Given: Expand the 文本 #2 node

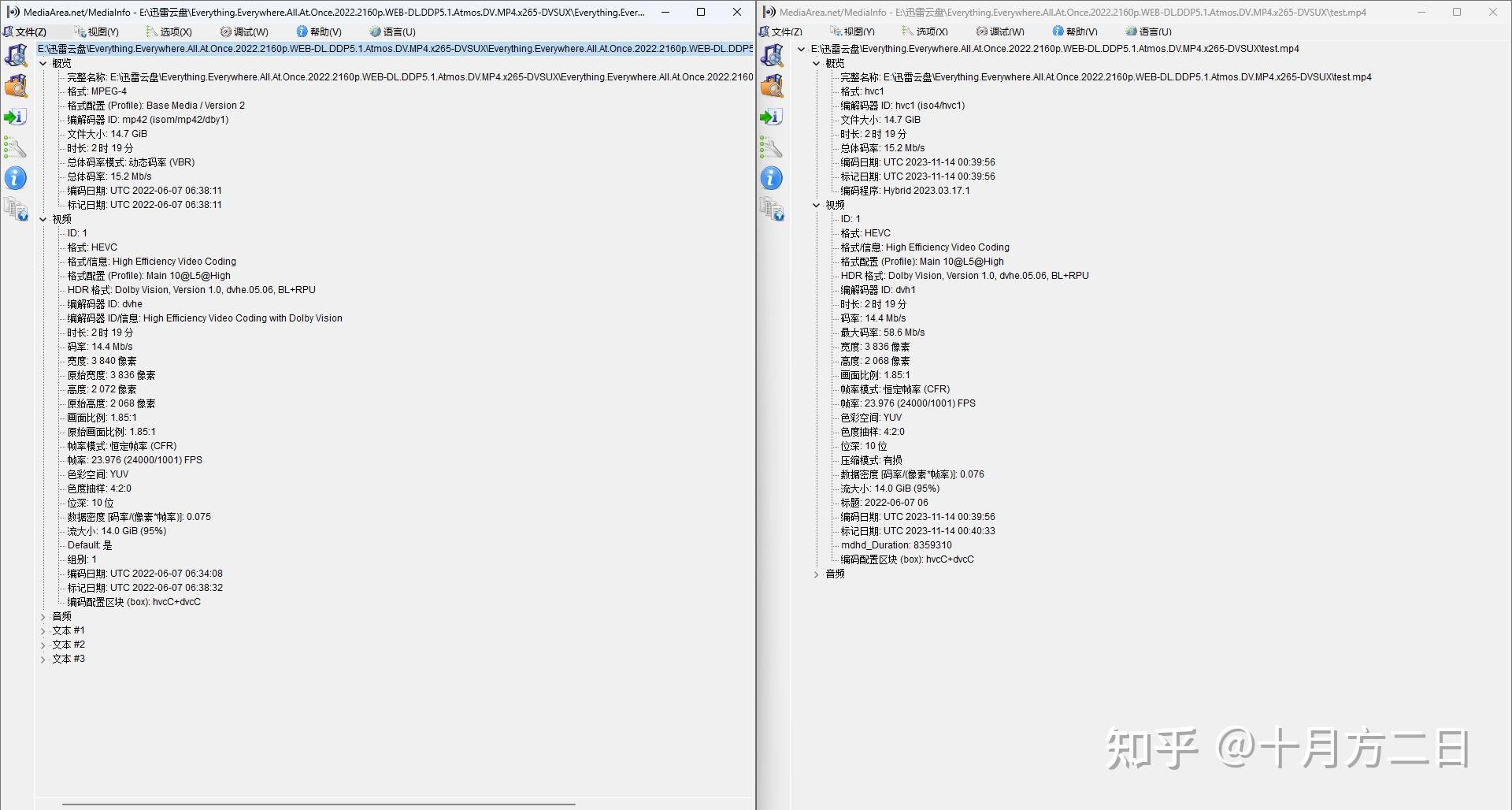Looking at the screenshot, I should click(43, 645).
